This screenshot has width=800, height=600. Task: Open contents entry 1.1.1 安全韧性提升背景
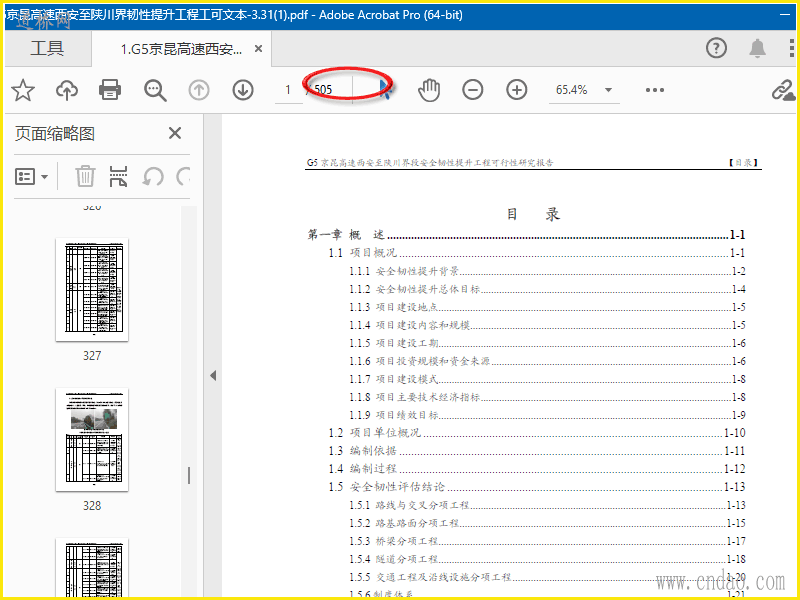[547, 271]
